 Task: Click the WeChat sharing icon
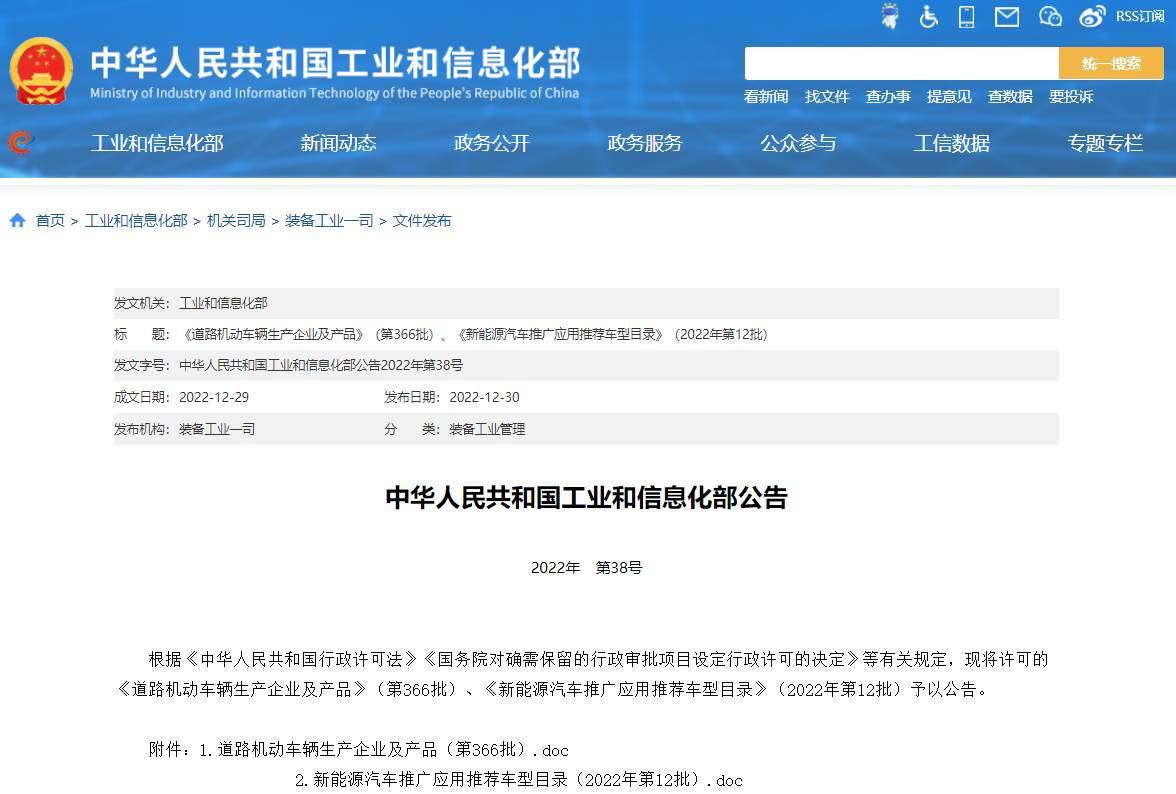click(x=1049, y=16)
